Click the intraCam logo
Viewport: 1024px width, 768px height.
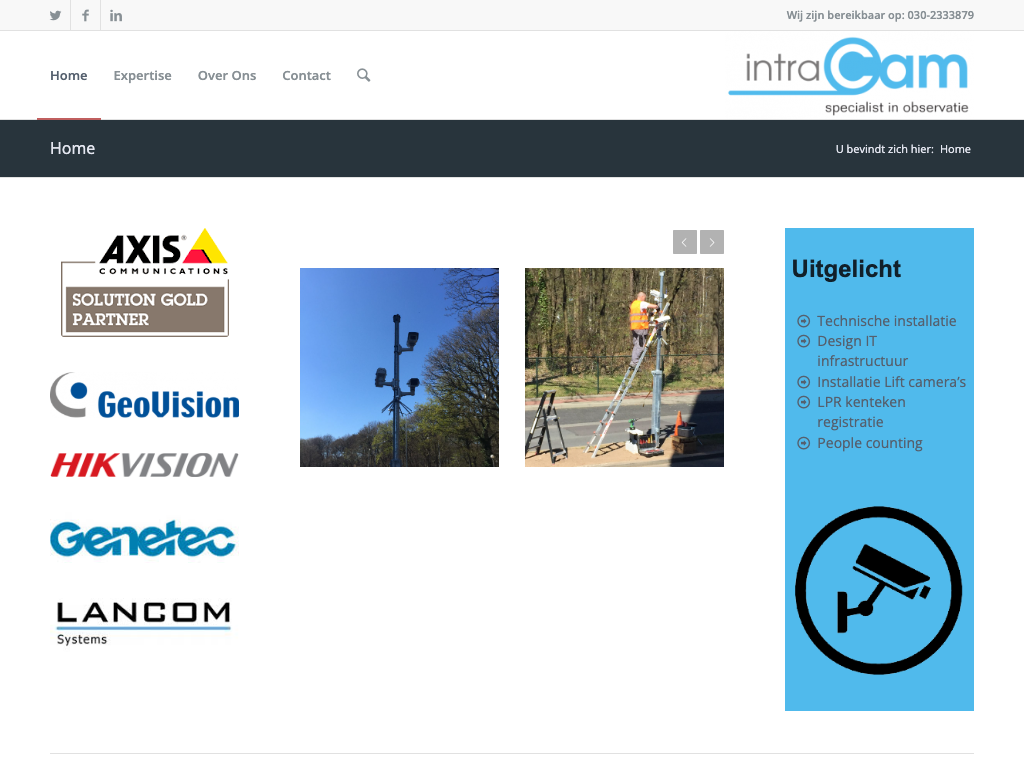tap(849, 76)
